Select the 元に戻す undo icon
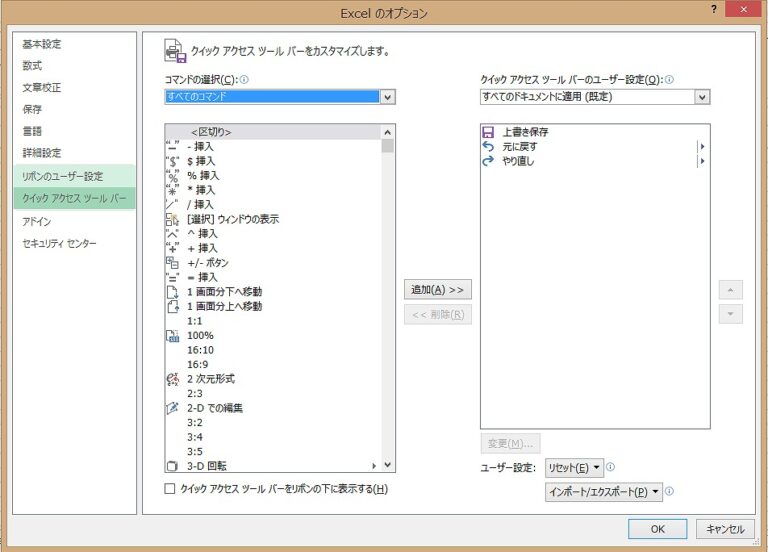Image resolution: width=768 pixels, height=552 pixels. click(x=488, y=146)
